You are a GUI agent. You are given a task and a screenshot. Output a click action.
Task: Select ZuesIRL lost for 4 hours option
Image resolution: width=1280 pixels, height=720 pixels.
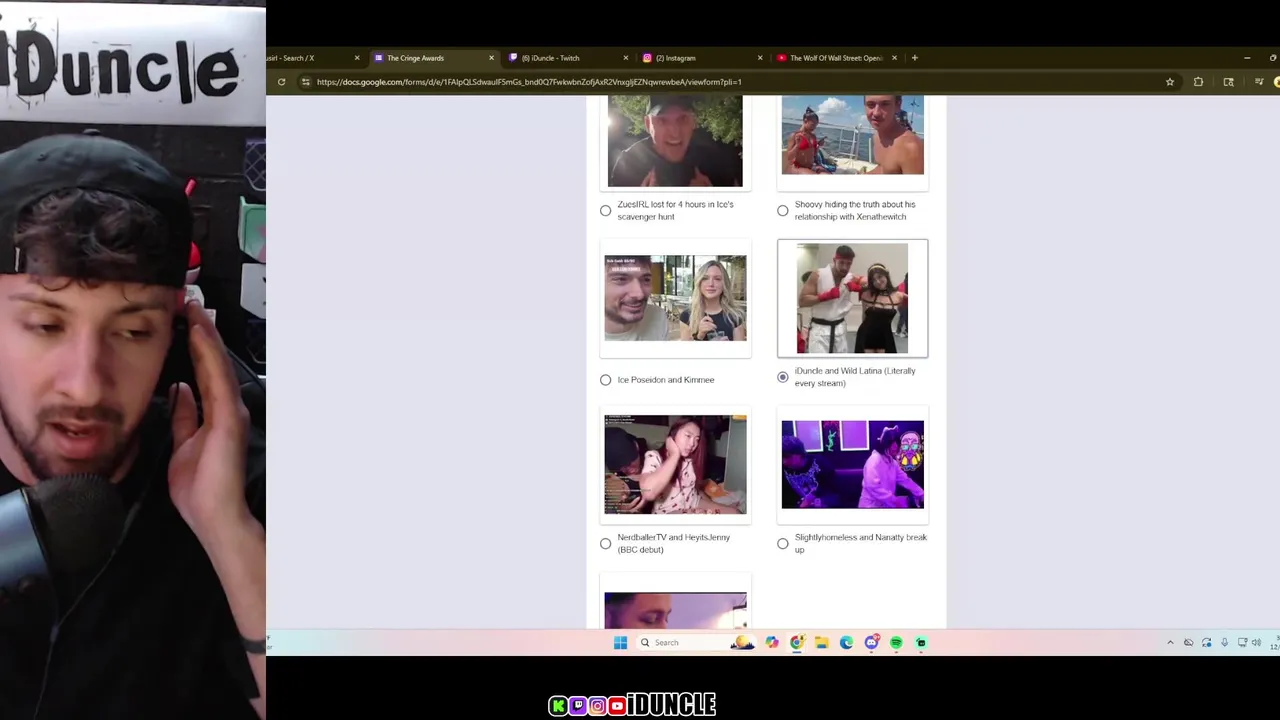pos(606,211)
